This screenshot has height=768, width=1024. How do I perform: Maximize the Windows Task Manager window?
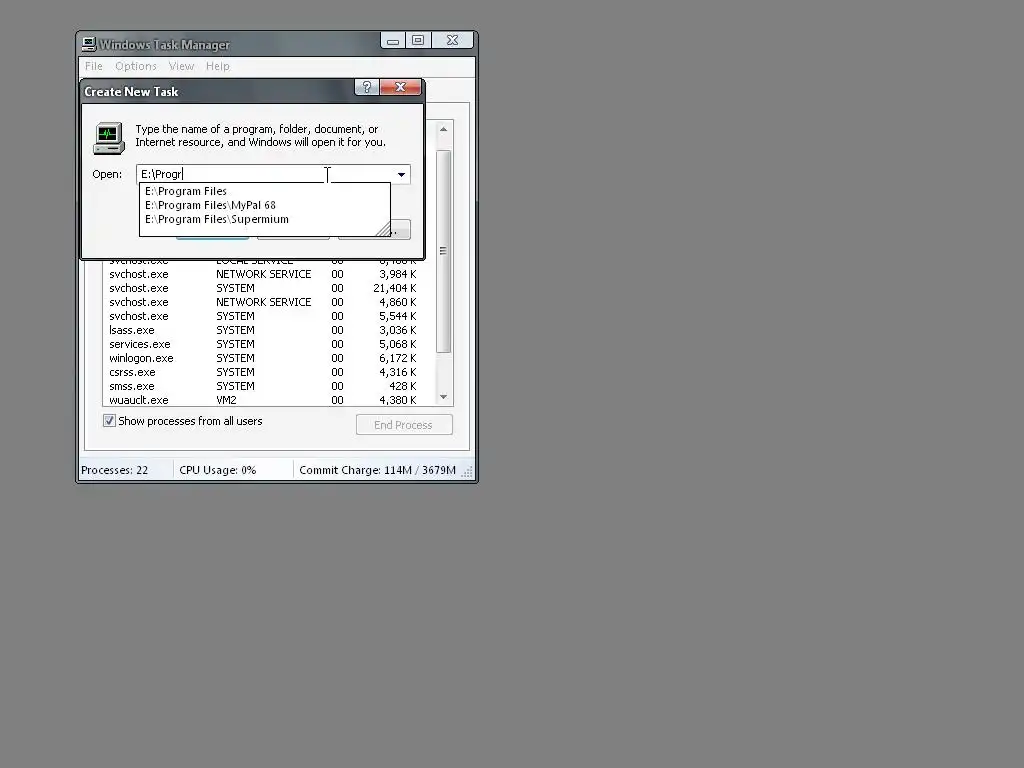pos(419,40)
